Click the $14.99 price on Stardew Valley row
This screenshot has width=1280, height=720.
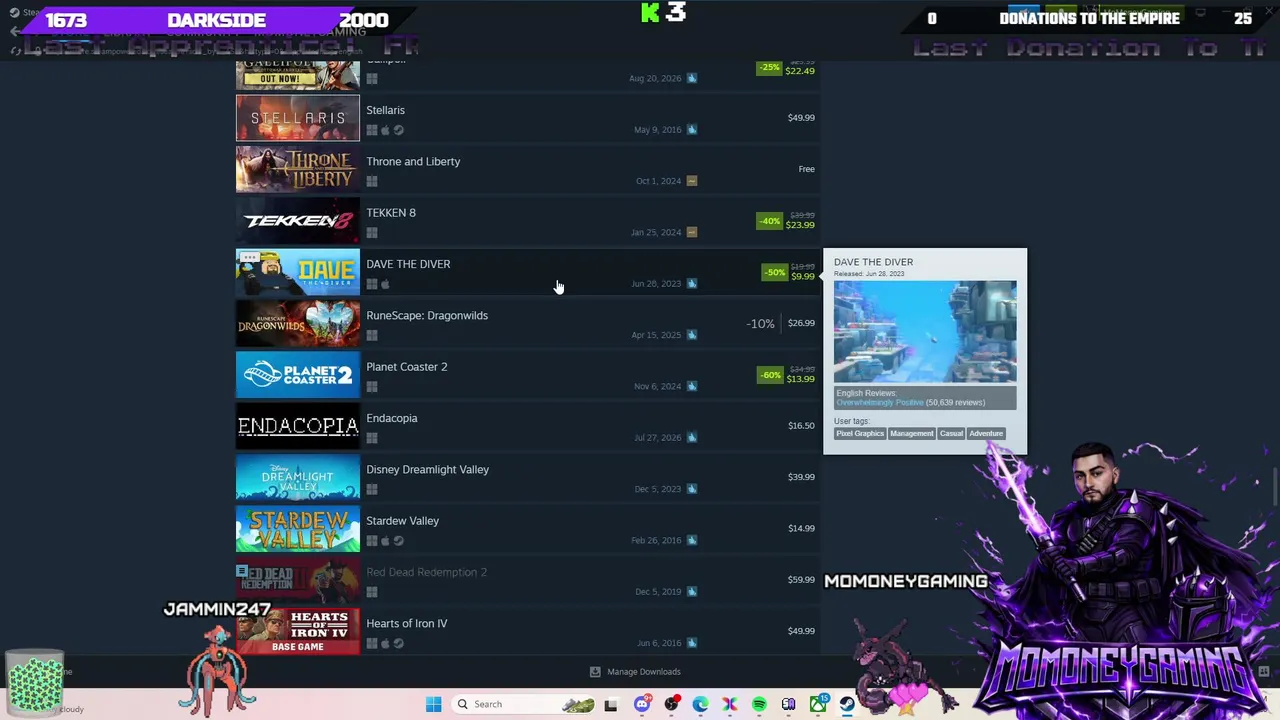[x=801, y=529]
